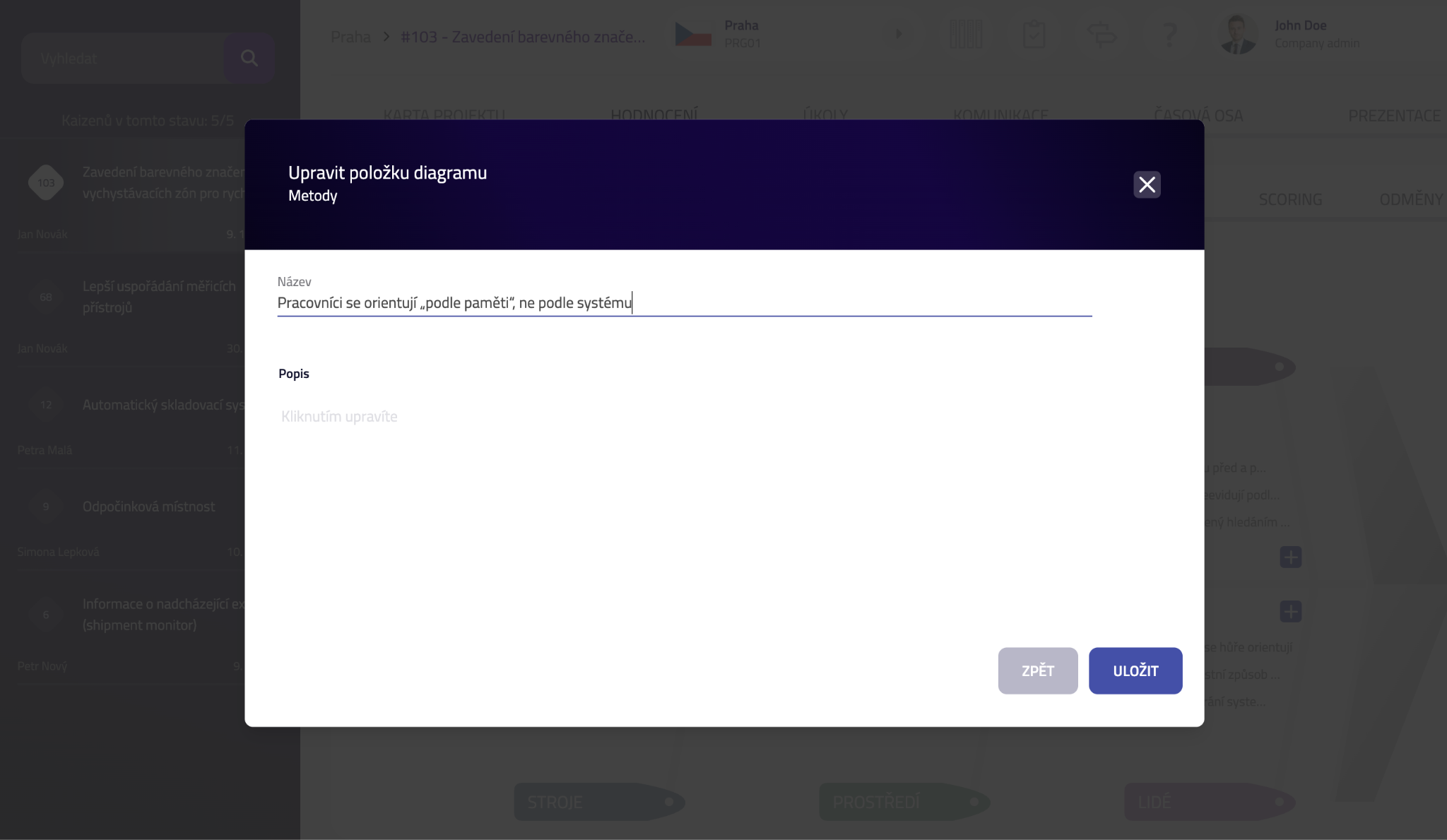Screen dimensions: 1447x840
Task: Close the Upravit položku diagramu dialog
Action: click(x=1147, y=185)
